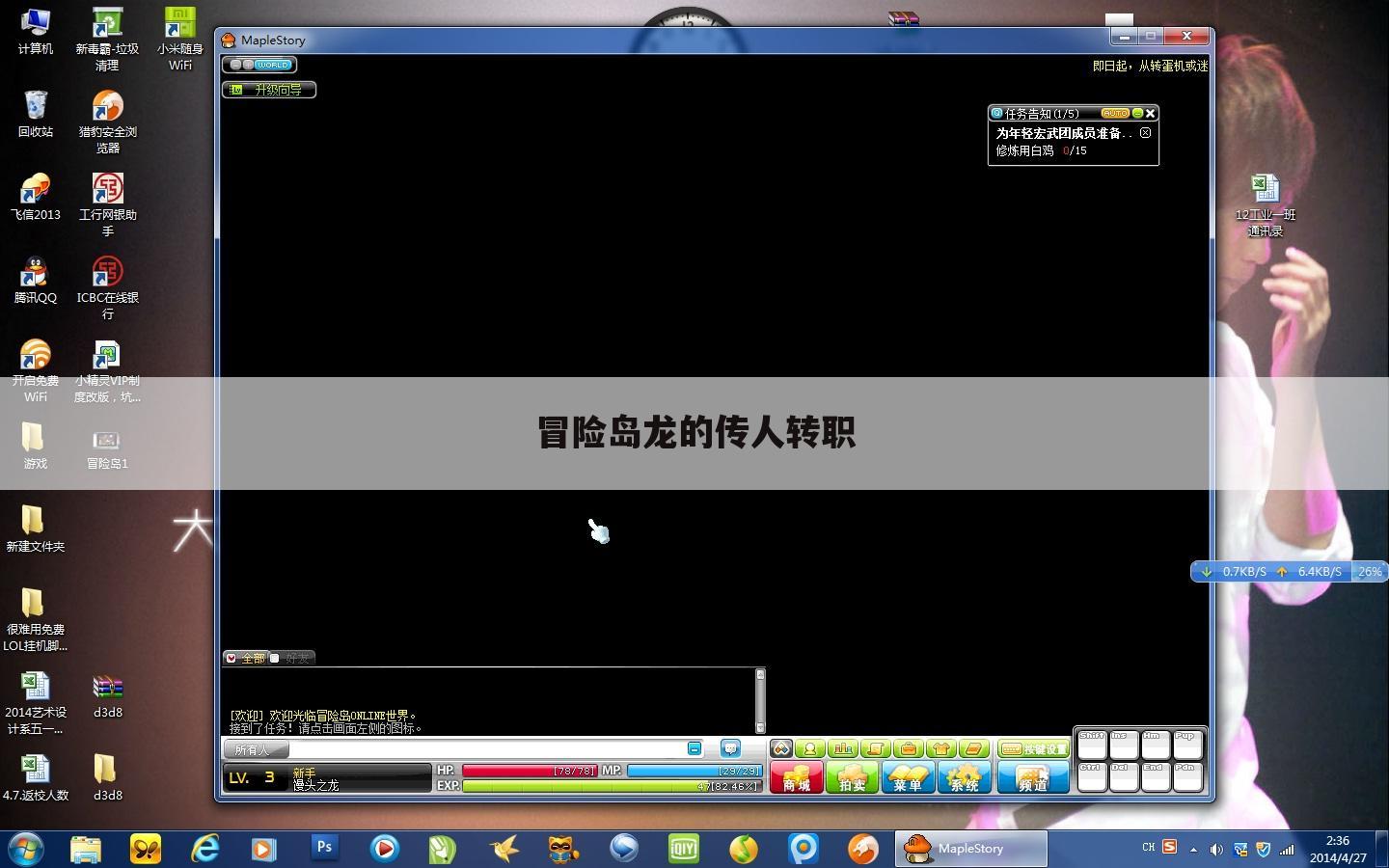The height and width of the screenshot is (868, 1389).
Task: Open the equipment shirt icon in quickbar
Action: point(941,749)
